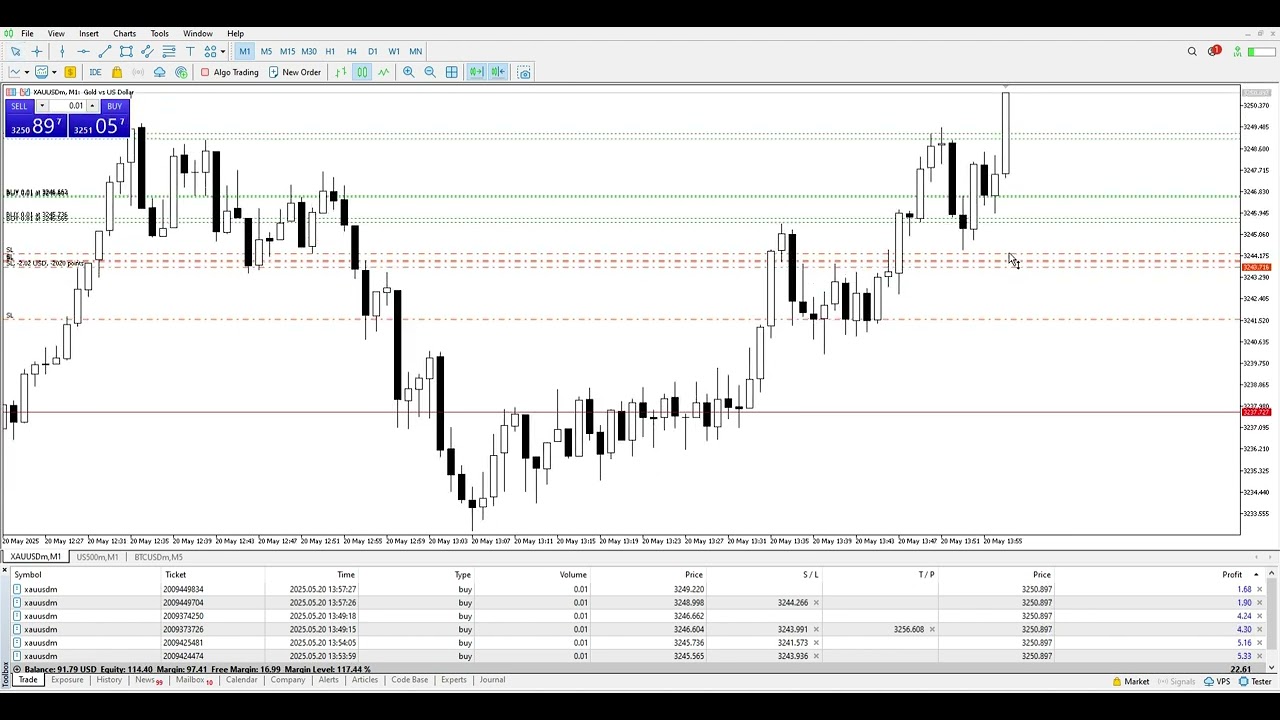Viewport: 1280px width, 720px height.
Task: Open the Market link in status bar
Action: coord(1131,682)
